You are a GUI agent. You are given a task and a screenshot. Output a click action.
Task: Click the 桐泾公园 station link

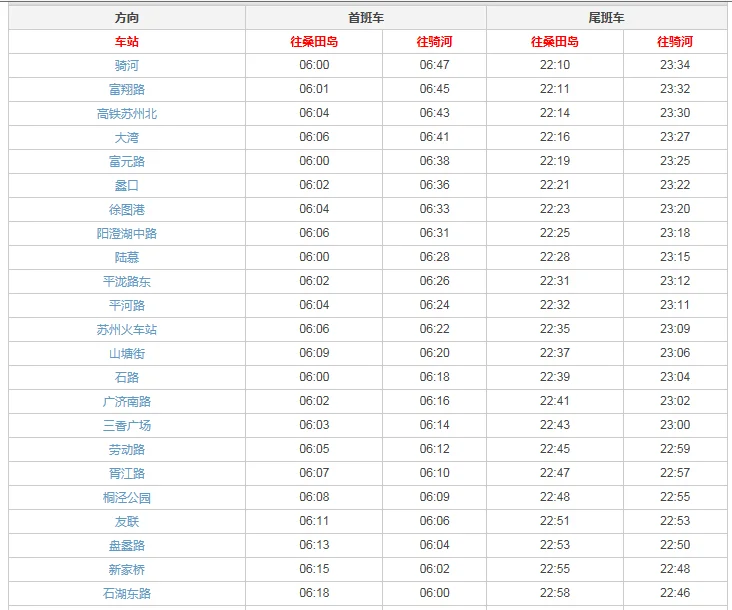(127, 498)
